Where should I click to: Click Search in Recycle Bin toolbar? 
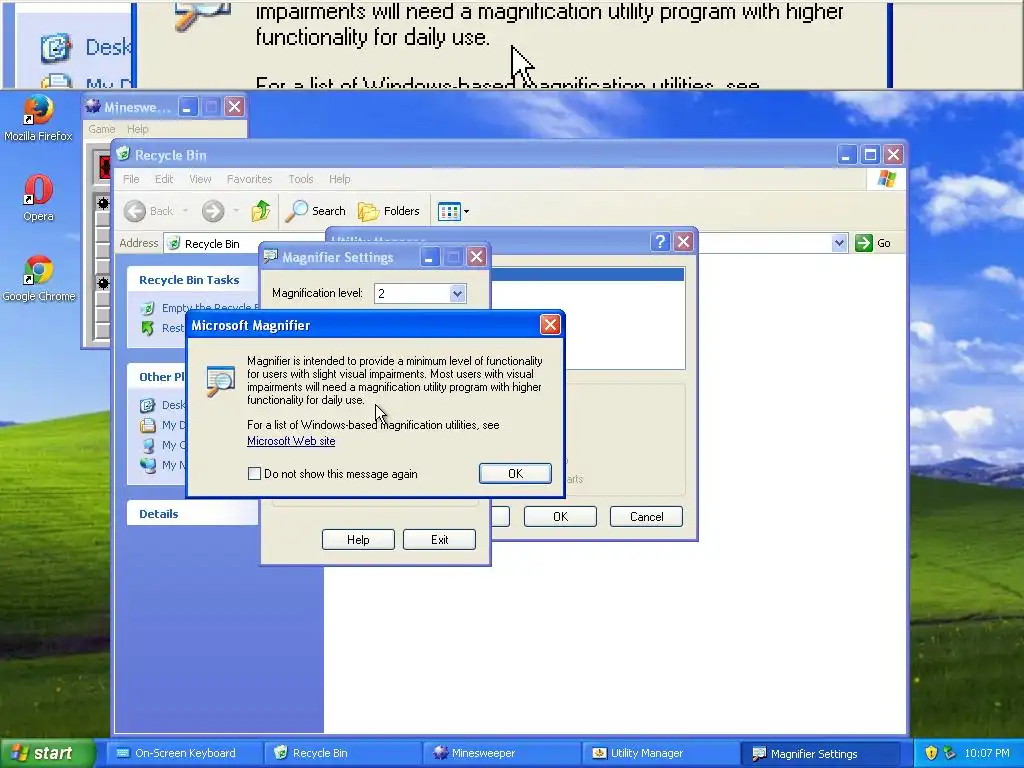click(x=315, y=211)
